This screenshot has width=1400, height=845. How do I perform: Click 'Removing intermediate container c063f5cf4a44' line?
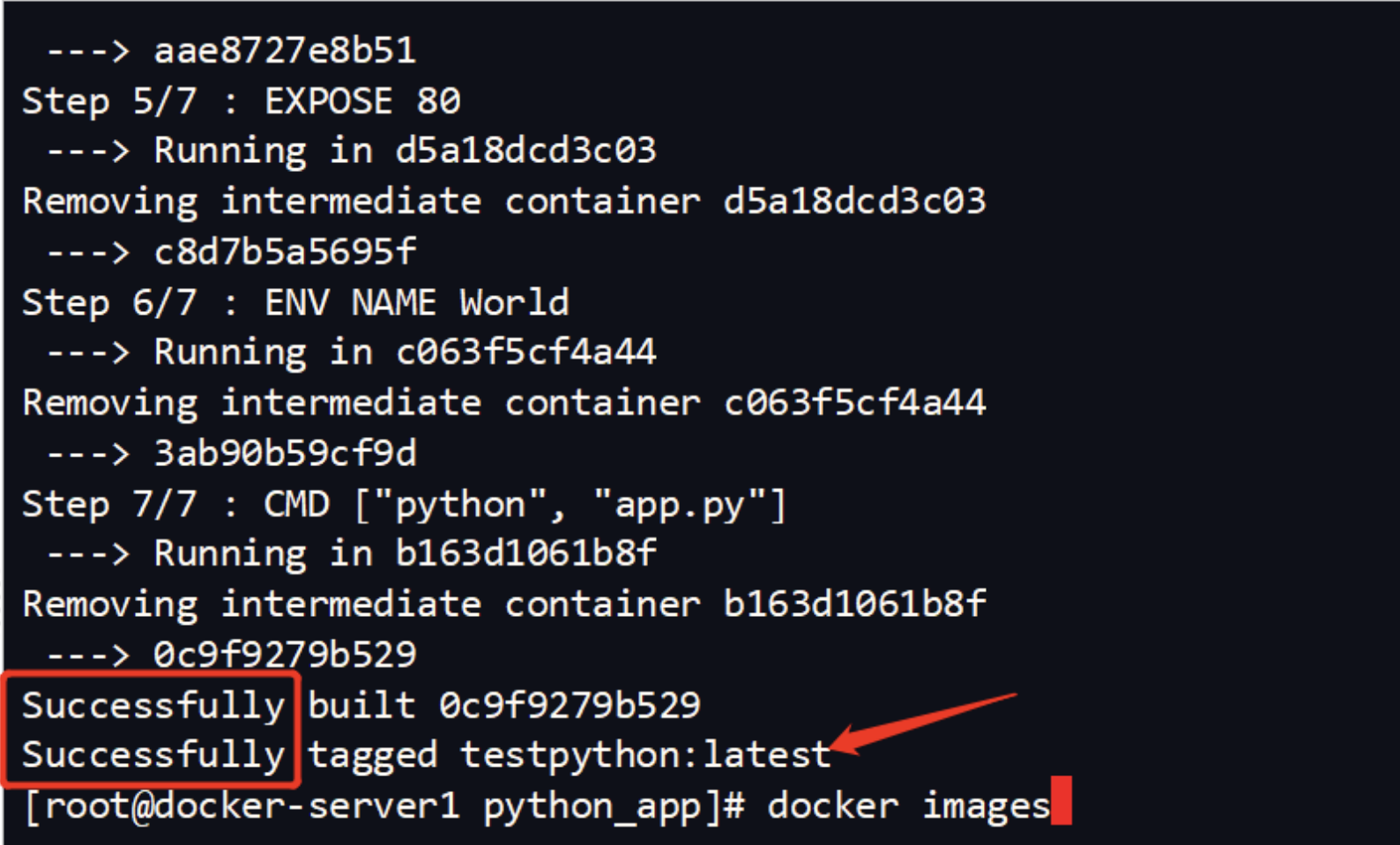[503, 403]
